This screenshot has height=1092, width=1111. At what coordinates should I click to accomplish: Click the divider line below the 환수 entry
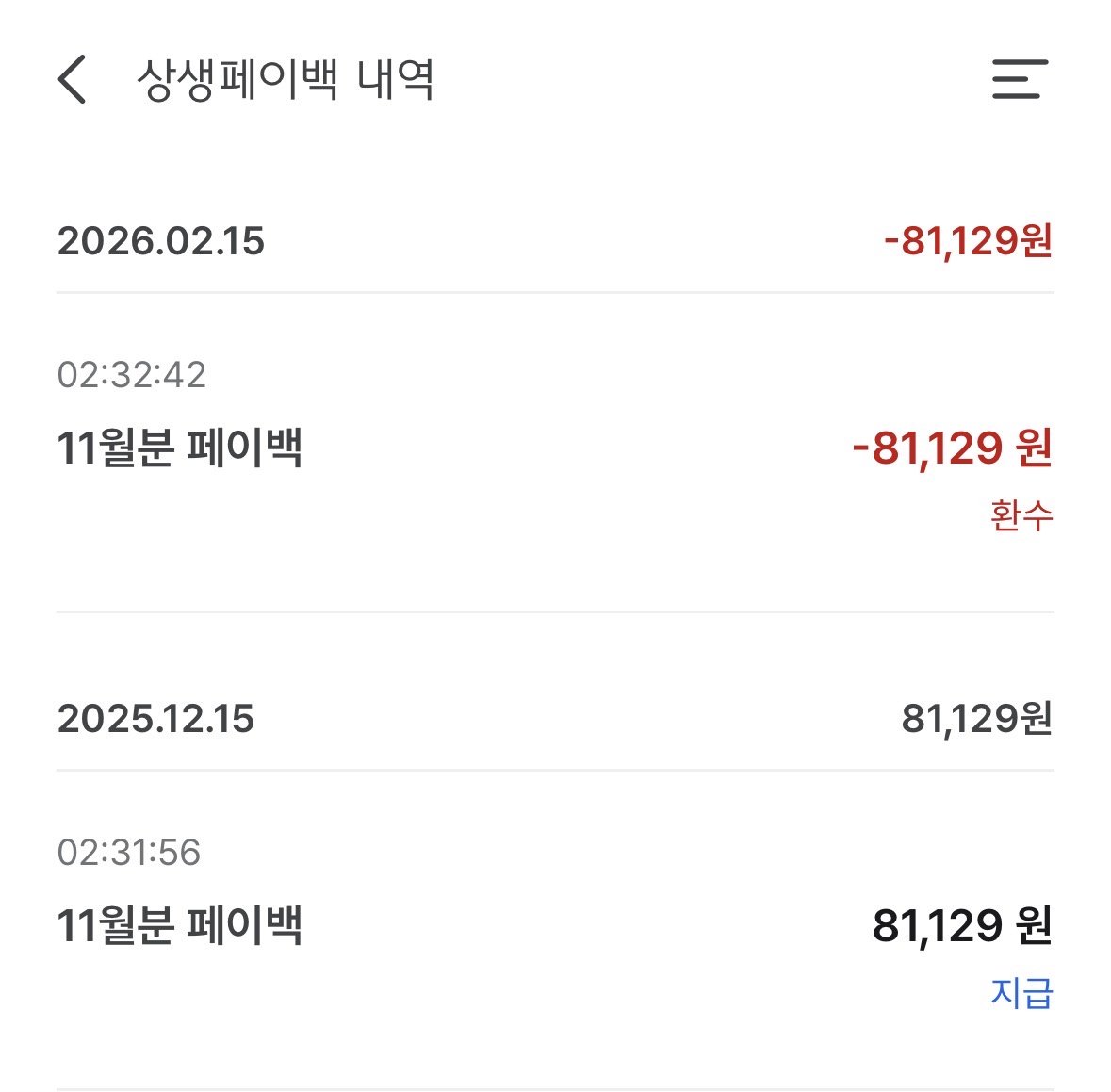tap(555, 611)
